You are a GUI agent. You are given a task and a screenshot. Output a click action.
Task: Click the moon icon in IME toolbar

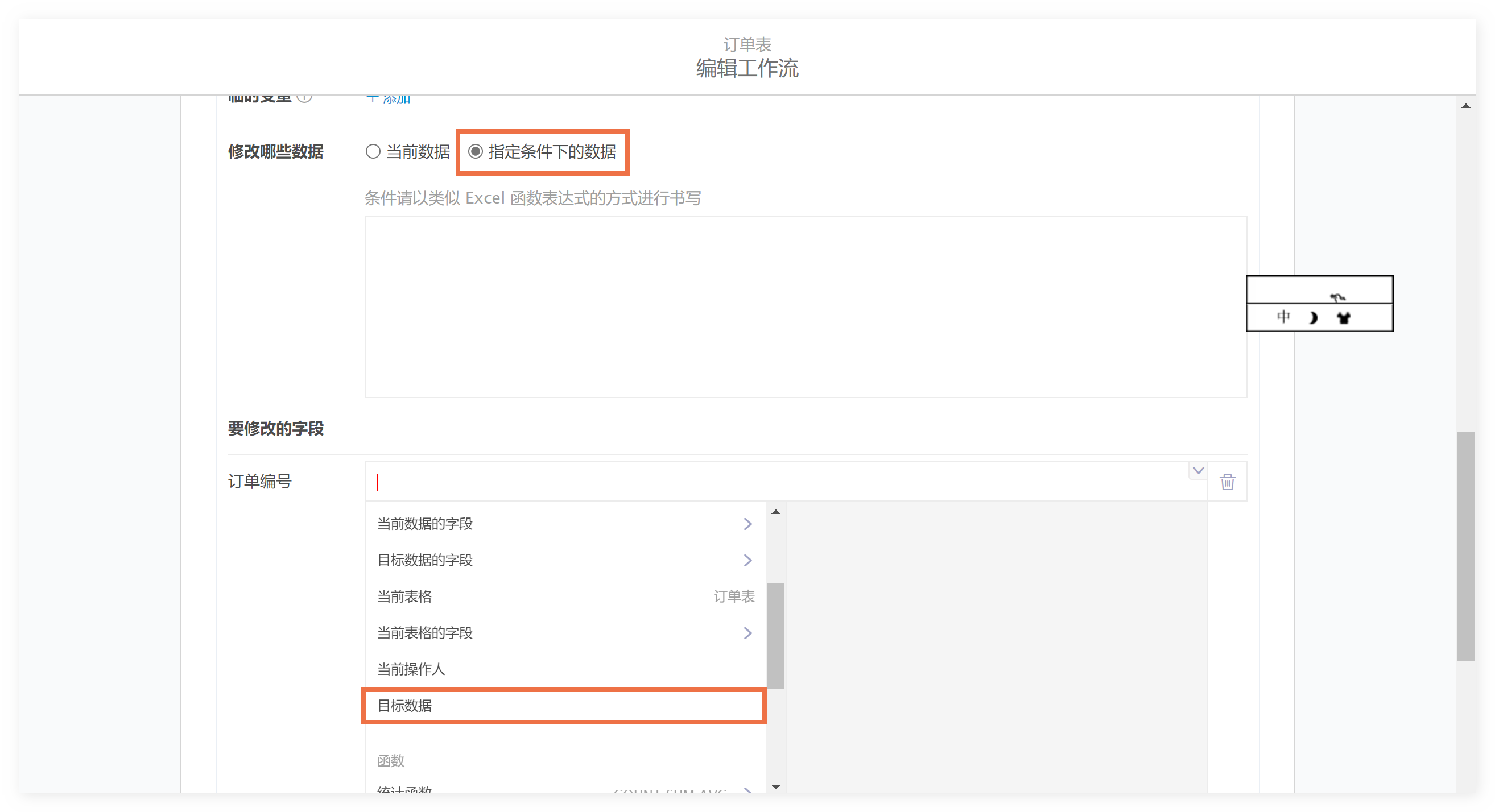[1313, 318]
